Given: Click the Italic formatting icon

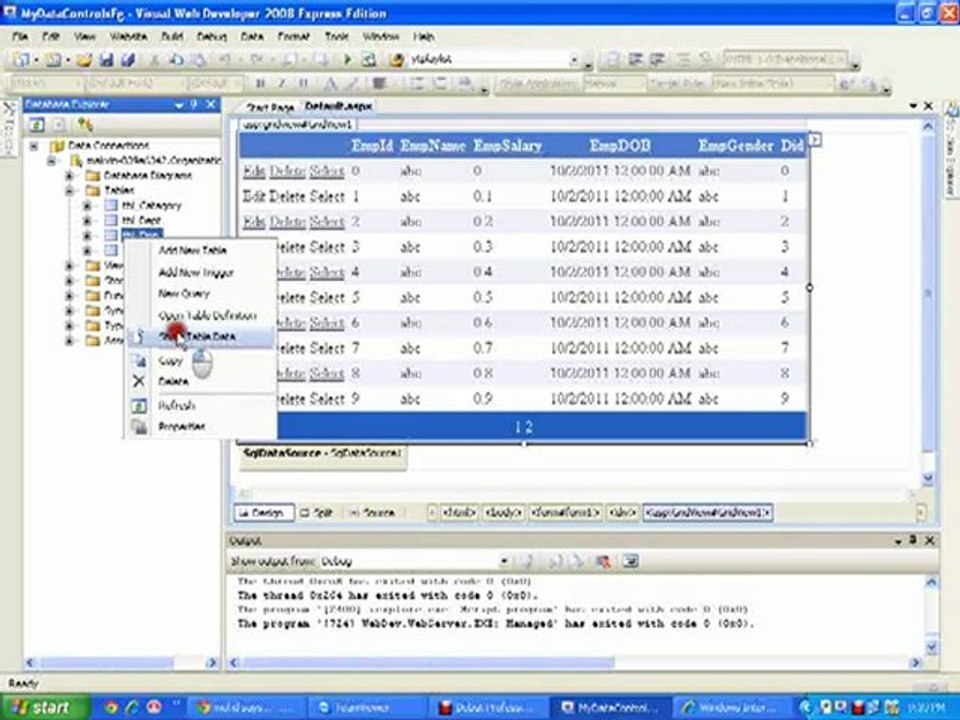Looking at the screenshot, I should (x=282, y=84).
